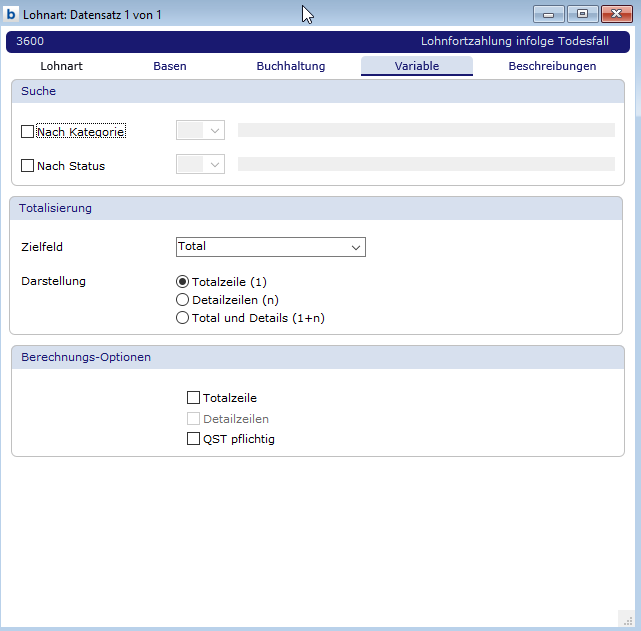Screen dimensions: 641x631
Task: Switch to the Lohnart tab
Action: point(61,66)
